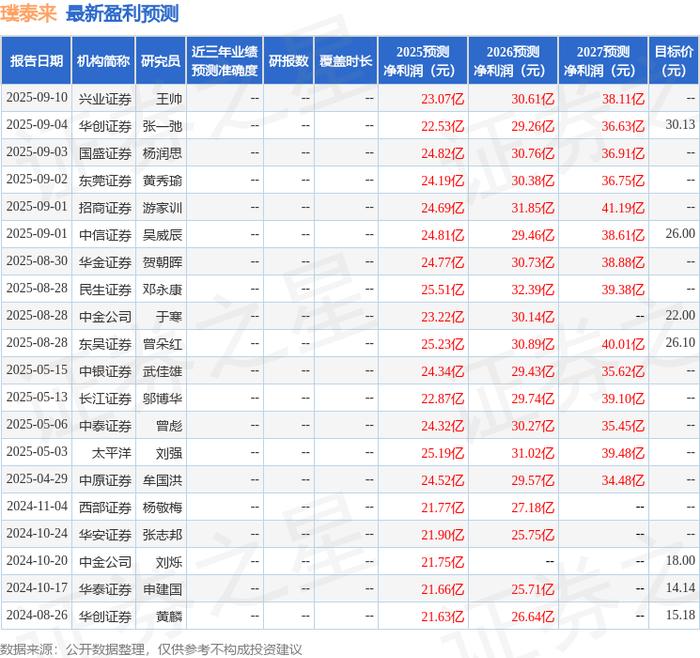Click the target price 22.00

click(x=680, y=316)
